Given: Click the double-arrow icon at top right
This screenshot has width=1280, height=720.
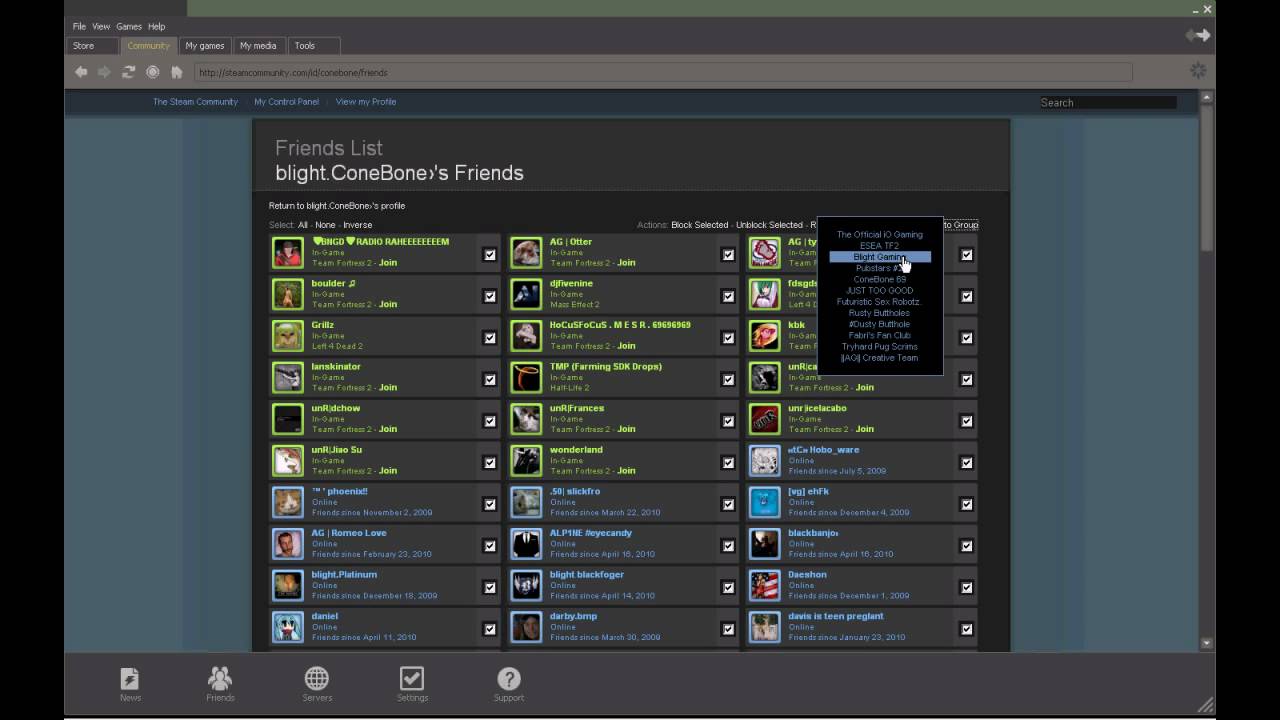Looking at the screenshot, I should [1198, 35].
